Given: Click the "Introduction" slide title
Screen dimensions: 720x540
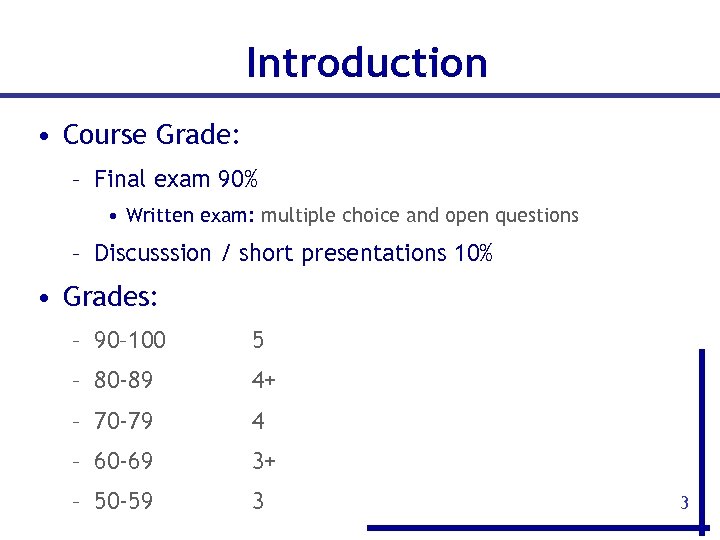Looking at the screenshot, I should point(367,63).
